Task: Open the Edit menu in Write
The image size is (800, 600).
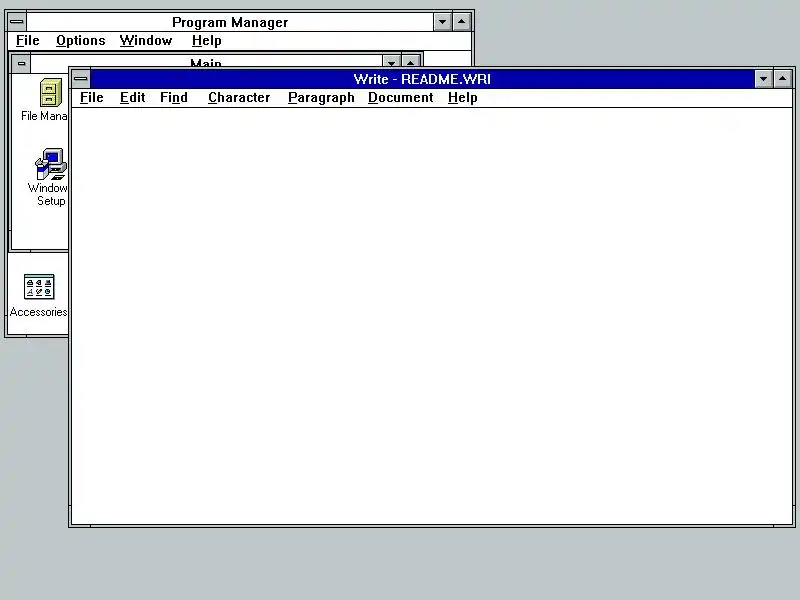Action: [x=133, y=97]
